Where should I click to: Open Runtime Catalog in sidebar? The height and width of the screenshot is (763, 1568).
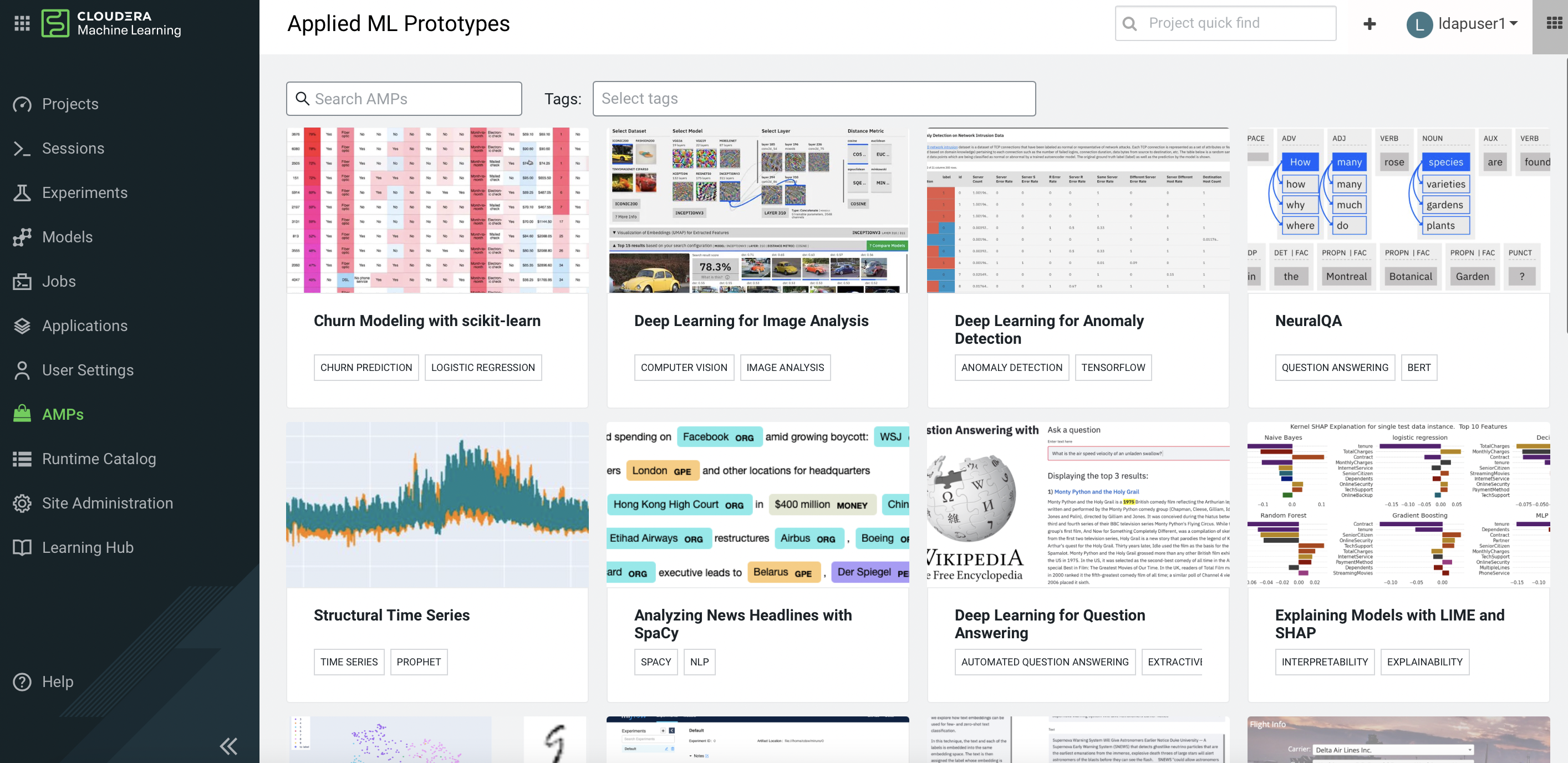tap(99, 459)
